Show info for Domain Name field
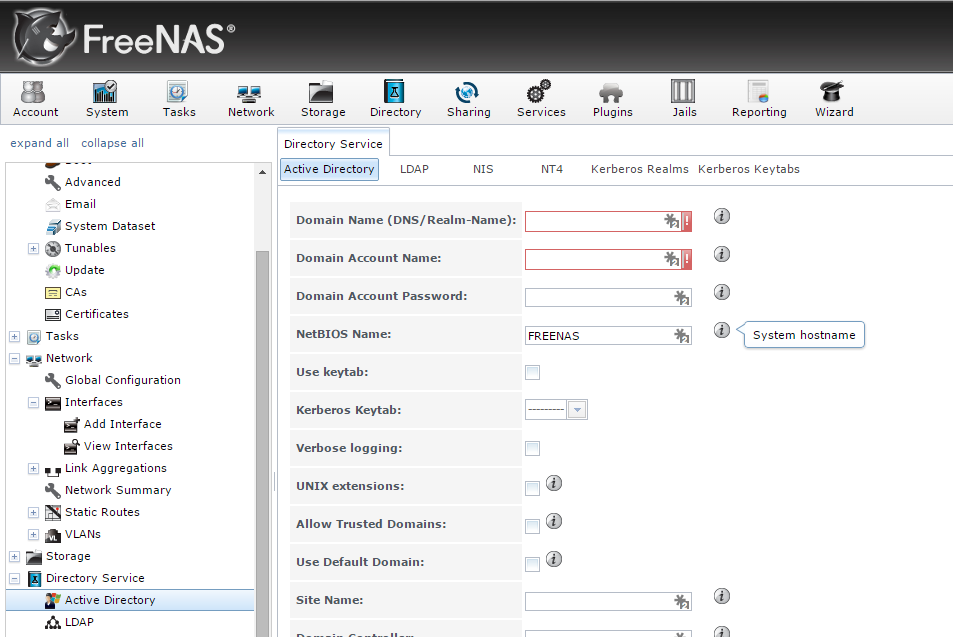 click(x=721, y=216)
